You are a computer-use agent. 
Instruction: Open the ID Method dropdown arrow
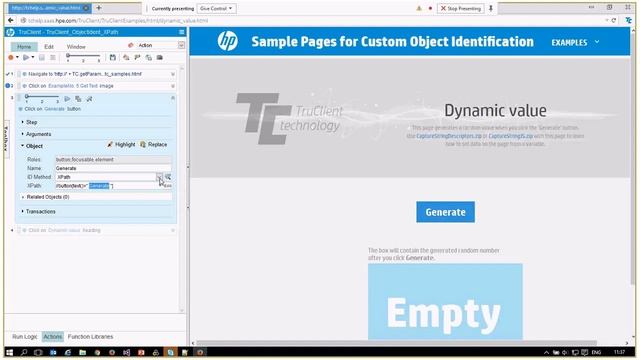[159, 177]
